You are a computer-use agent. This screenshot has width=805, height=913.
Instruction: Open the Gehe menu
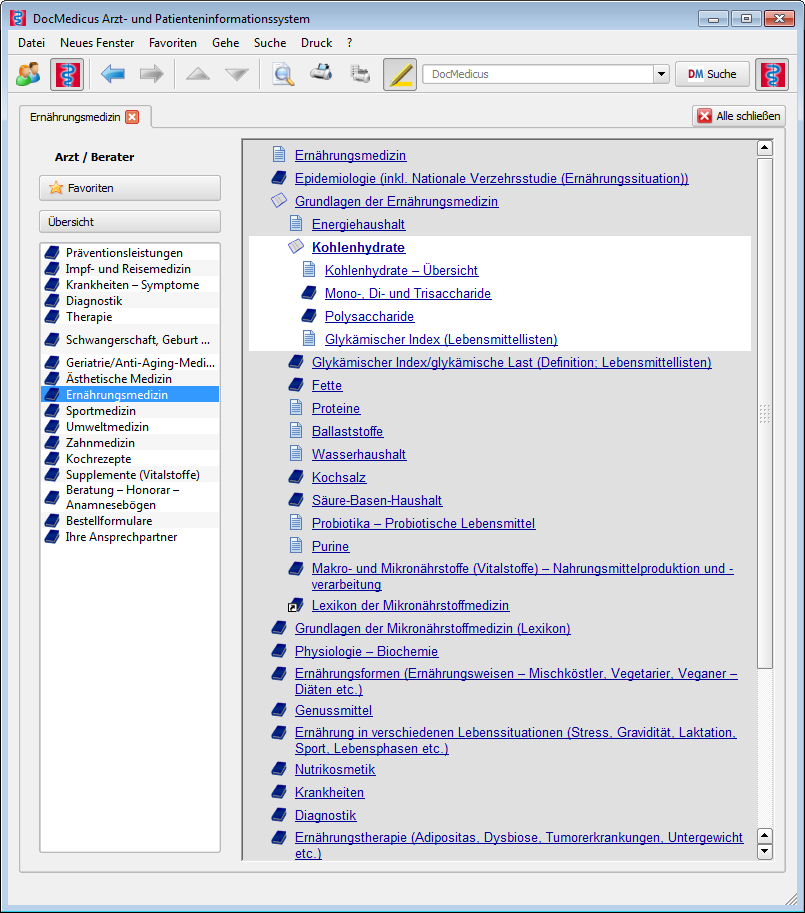click(x=226, y=43)
